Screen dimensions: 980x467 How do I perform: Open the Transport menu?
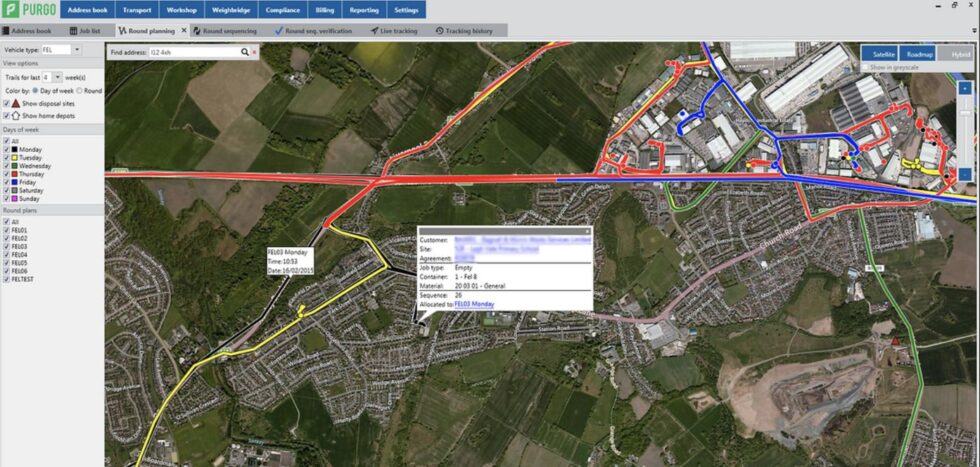point(137,10)
